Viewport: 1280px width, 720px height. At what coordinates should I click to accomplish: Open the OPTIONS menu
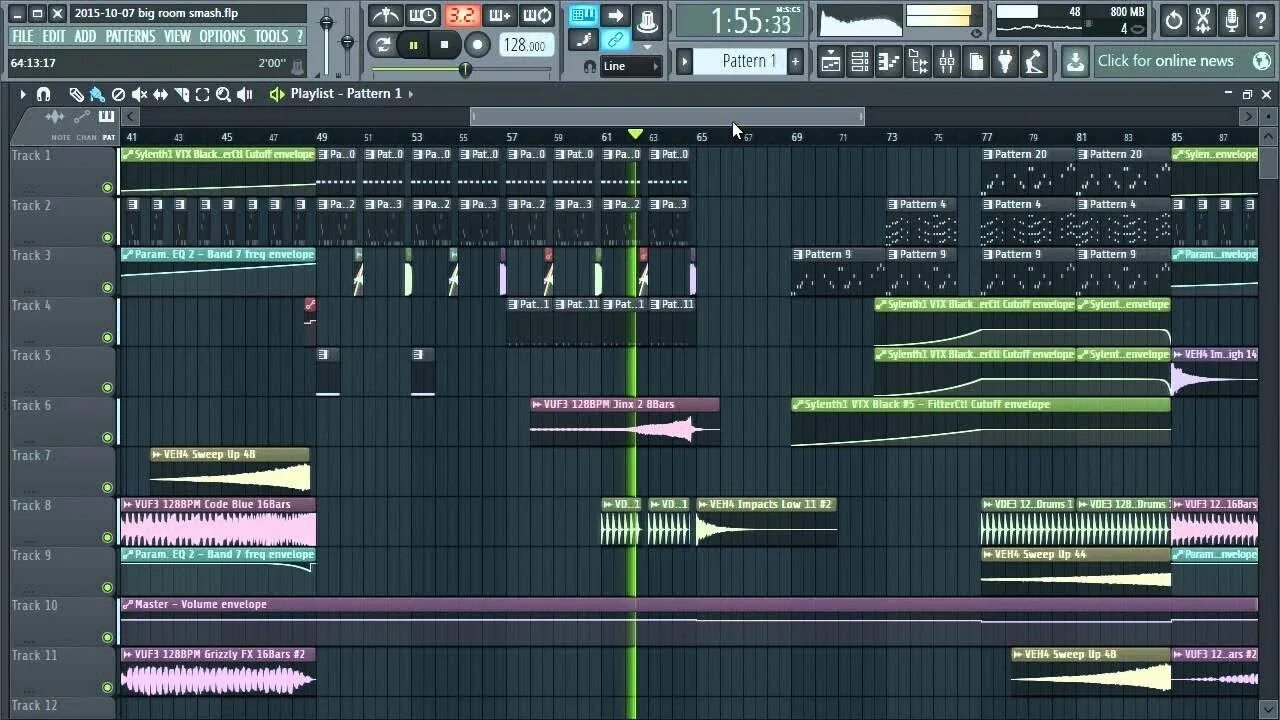click(222, 36)
